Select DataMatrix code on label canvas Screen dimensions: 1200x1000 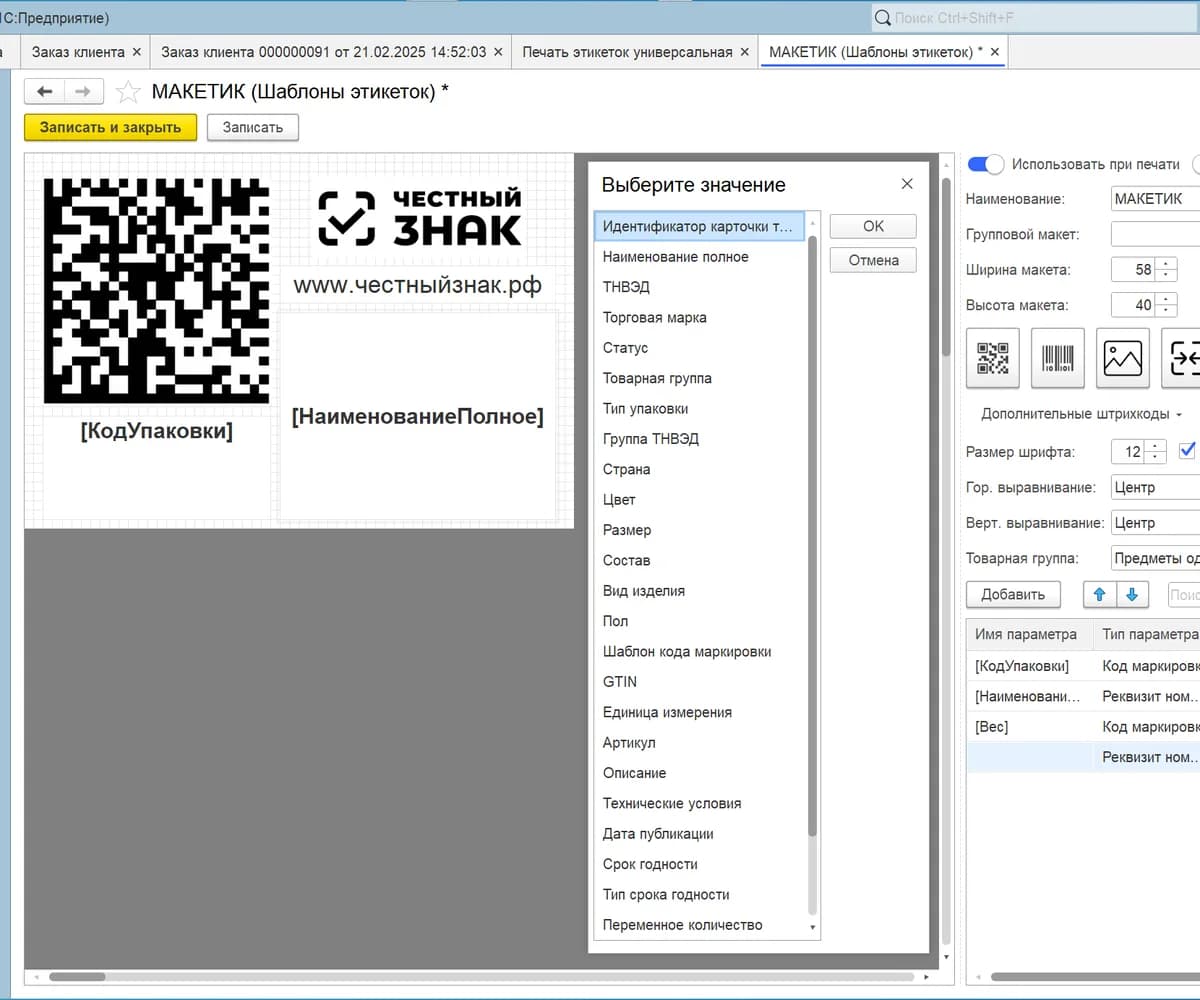click(x=156, y=291)
